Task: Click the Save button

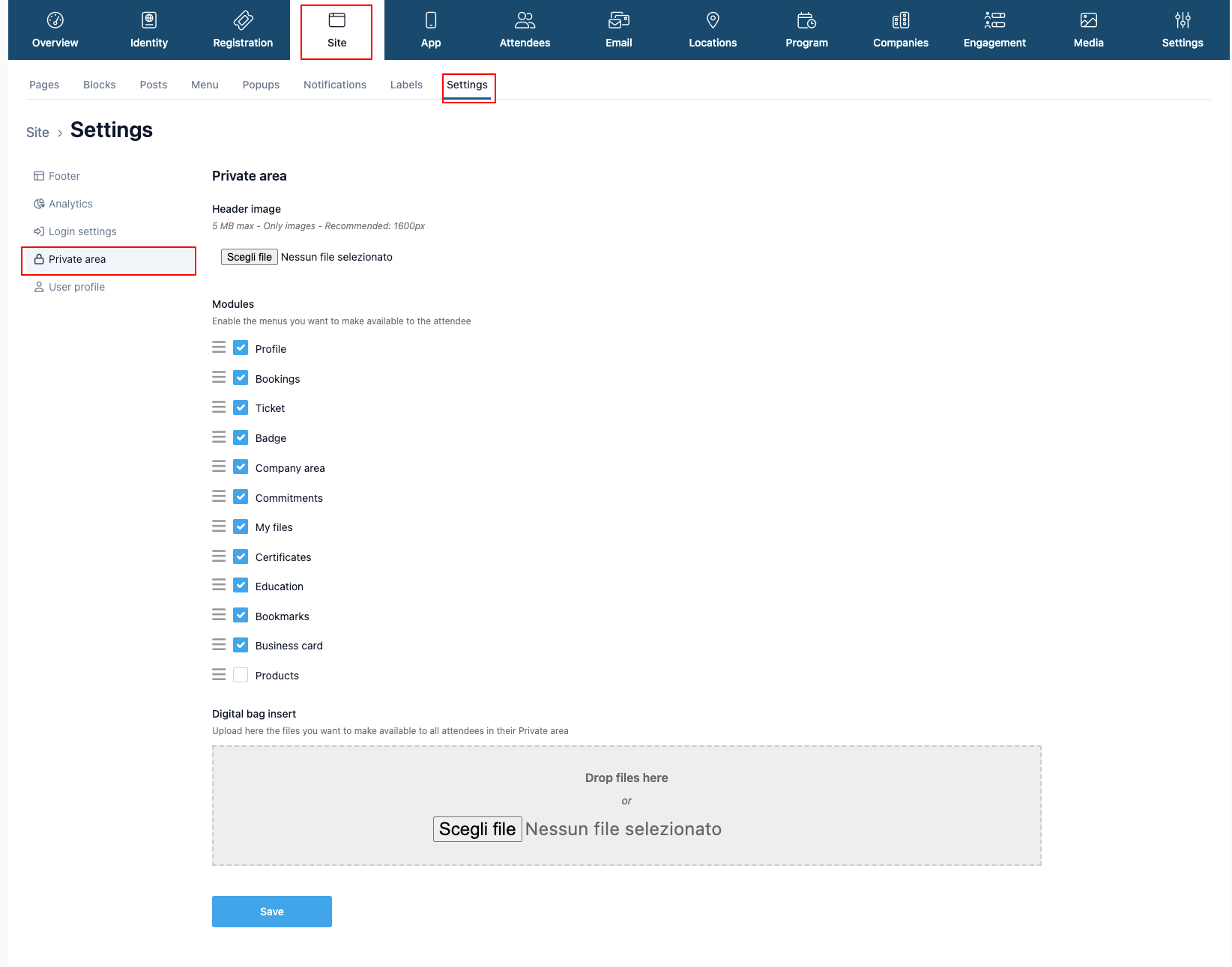Action: click(x=272, y=912)
